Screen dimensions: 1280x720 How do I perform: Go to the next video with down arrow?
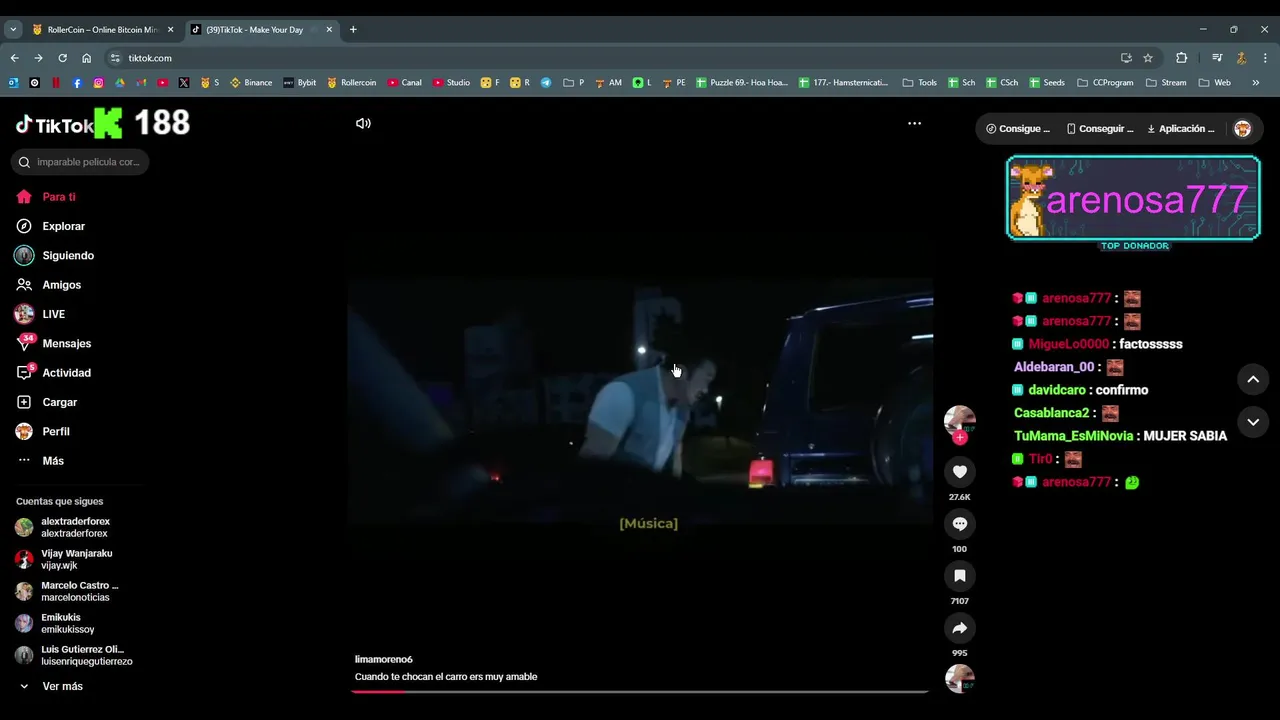pos(1253,422)
